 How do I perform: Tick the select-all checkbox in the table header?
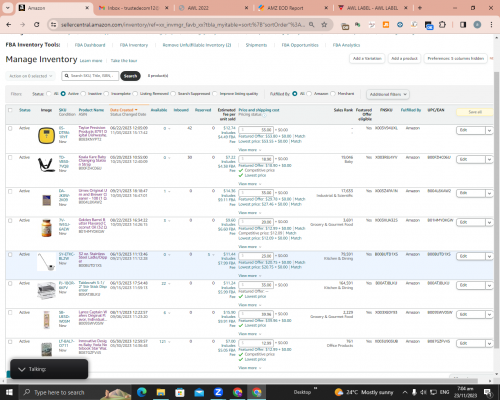click(x=10, y=110)
